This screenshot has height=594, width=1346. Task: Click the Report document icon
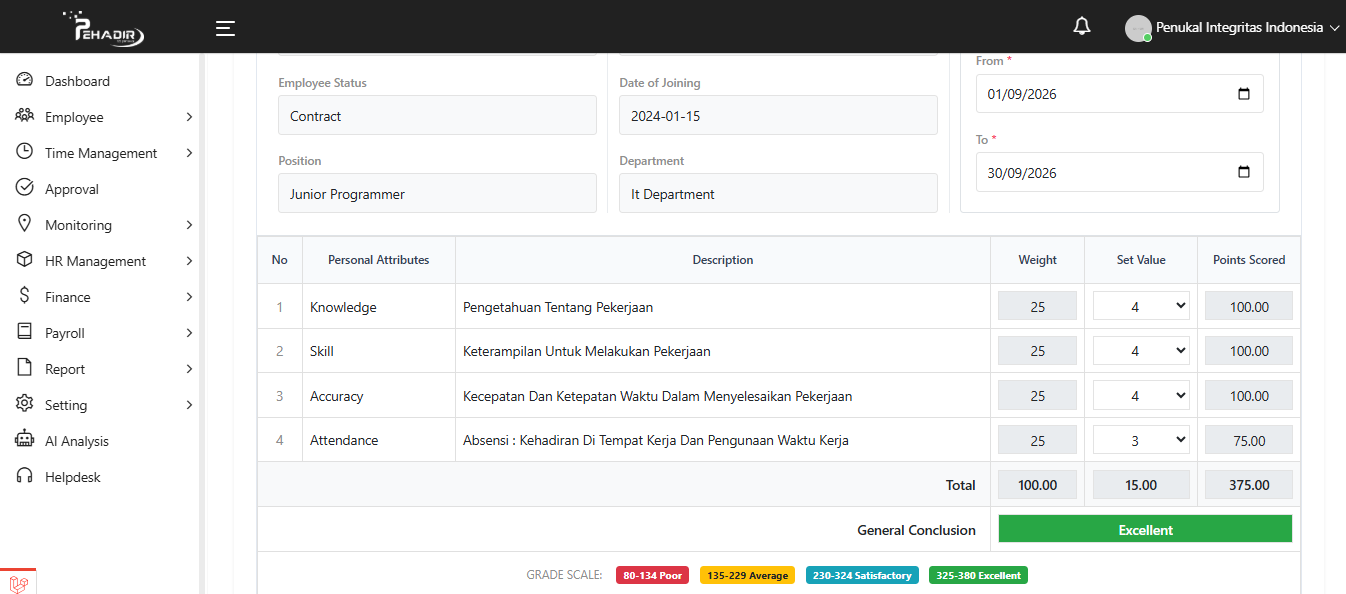(x=25, y=368)
